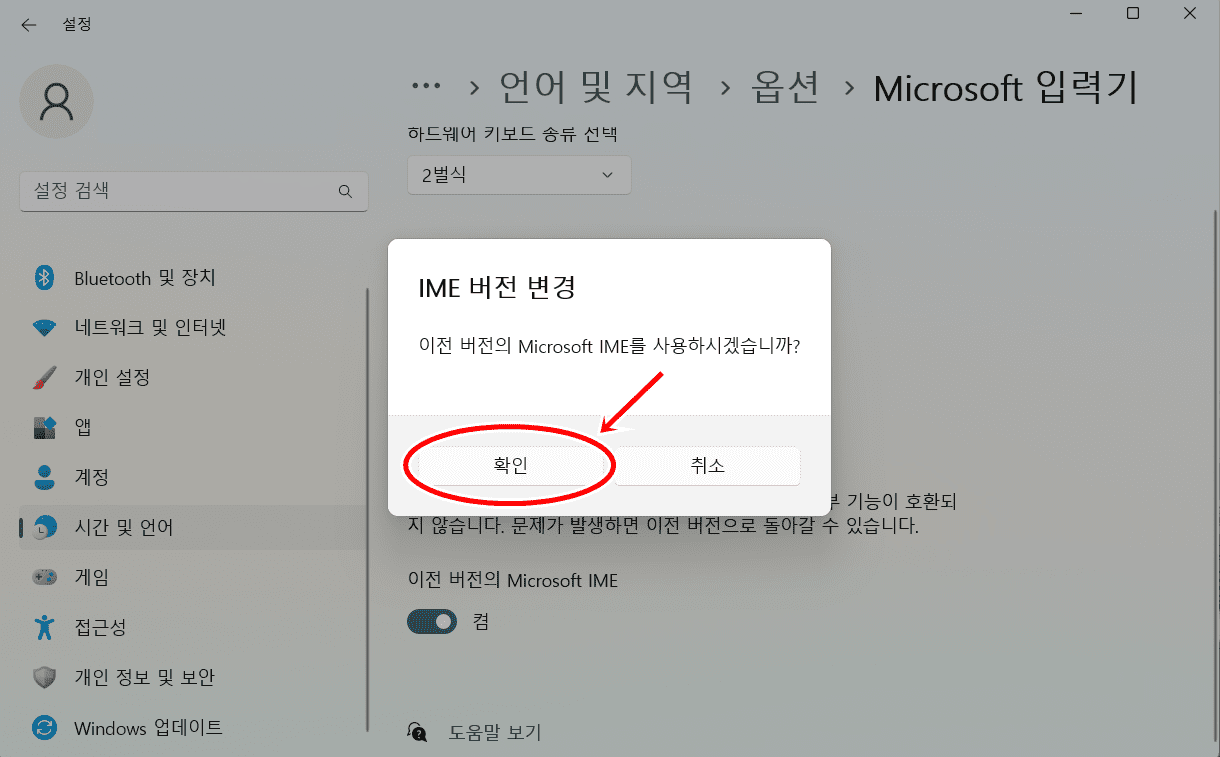This screenshot has width=1220, height=757.
Task: Confirm with the 확인 button
Action: (510, 466)
